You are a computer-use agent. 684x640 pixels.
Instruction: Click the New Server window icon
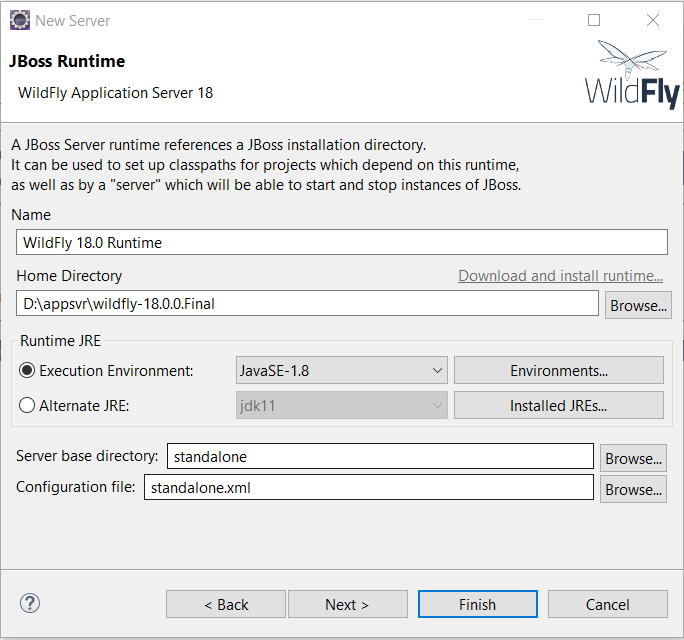(x=20, y=20)
